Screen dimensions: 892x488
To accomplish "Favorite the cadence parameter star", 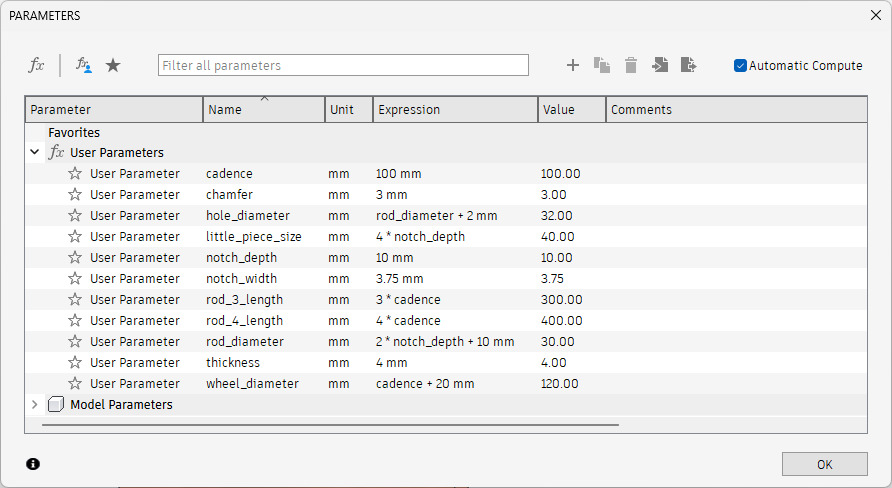I will tap(75, 173).
